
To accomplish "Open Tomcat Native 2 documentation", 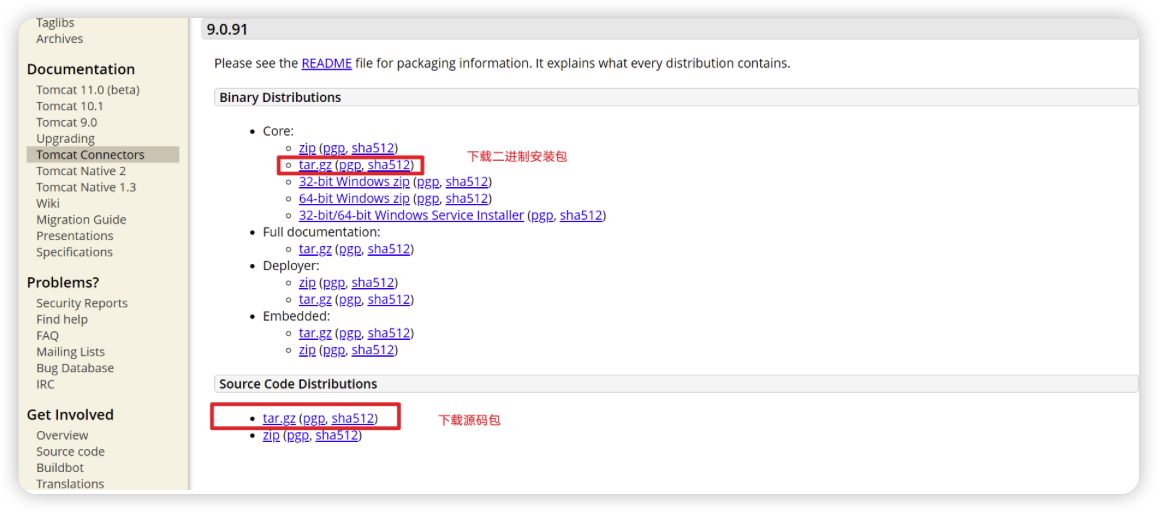I will [x=81, y=171].
